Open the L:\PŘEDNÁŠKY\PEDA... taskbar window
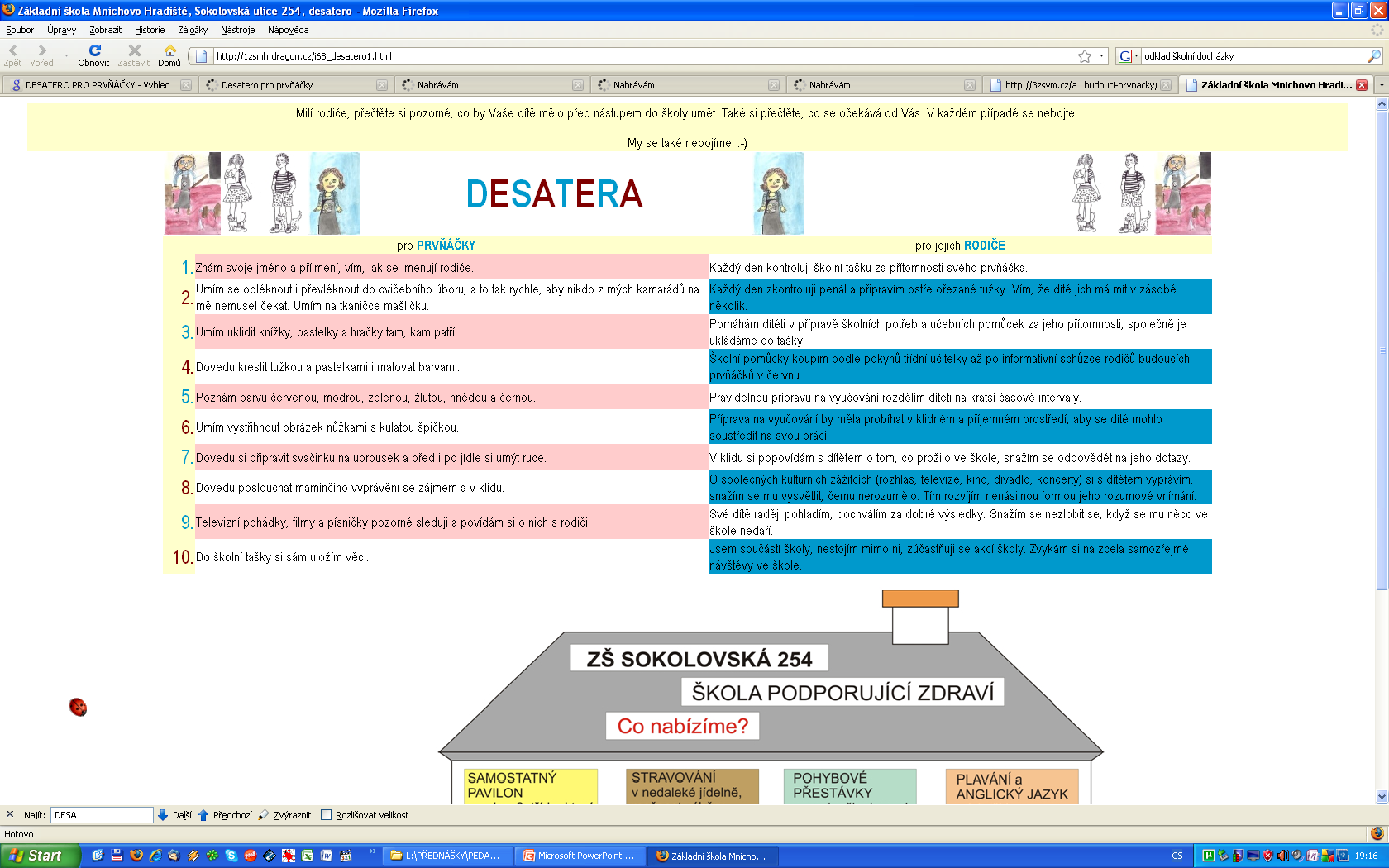This screenshot has width=1389, height=868. point(446,856)
